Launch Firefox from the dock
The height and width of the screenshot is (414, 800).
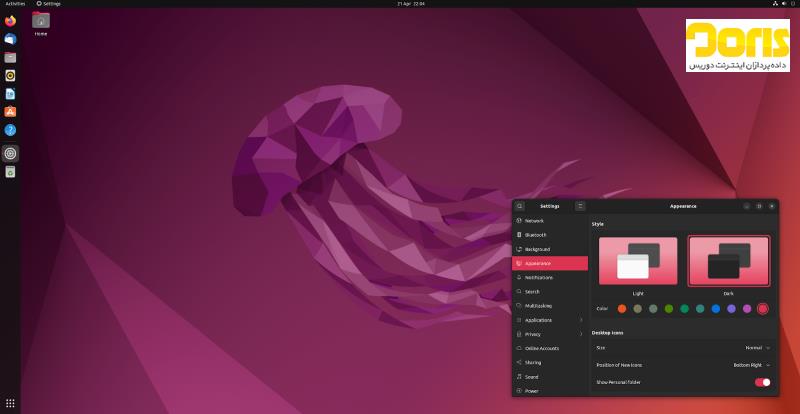10,21
